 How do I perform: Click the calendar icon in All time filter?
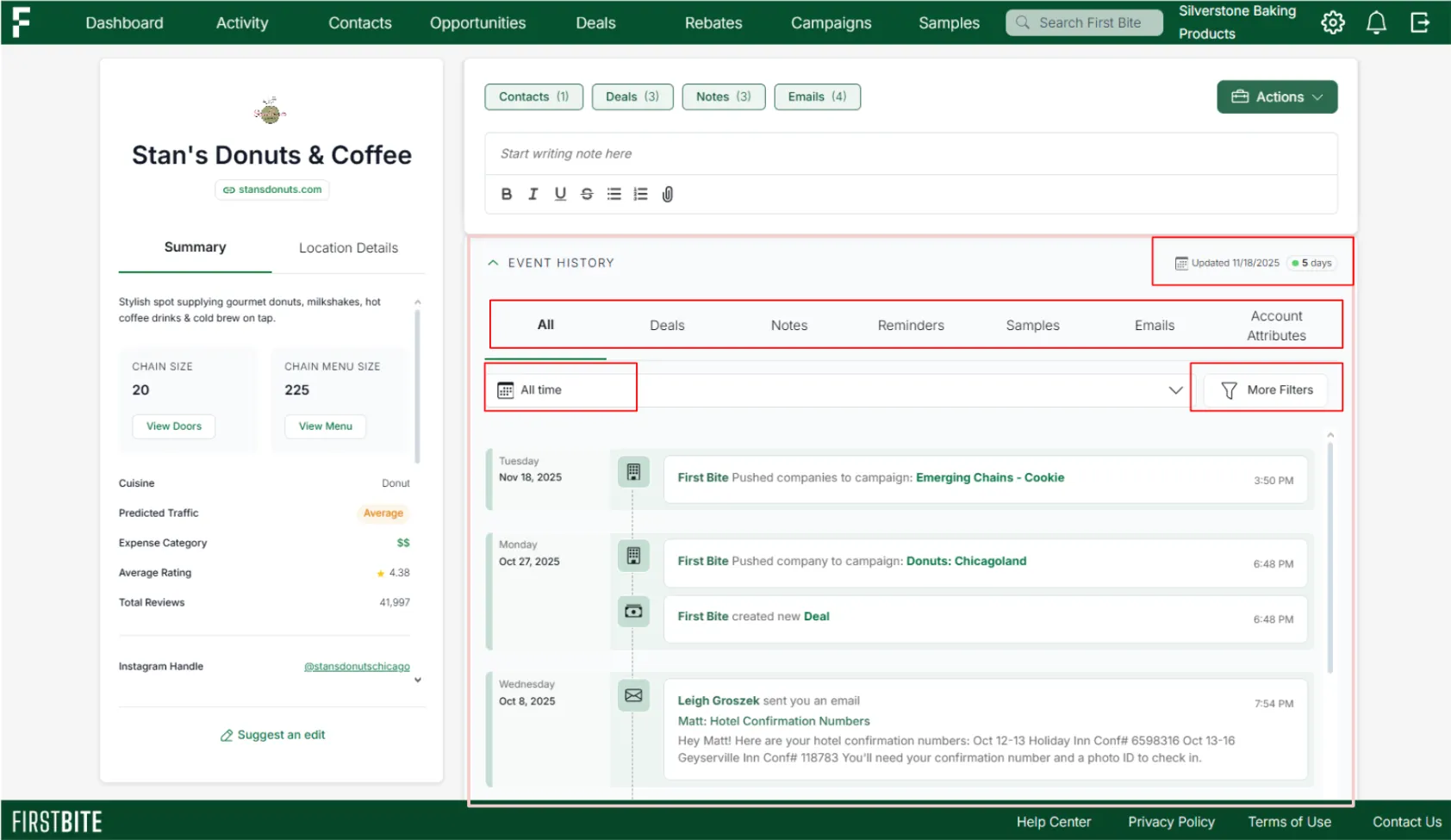pyautogui.click(x=506, y=390)
